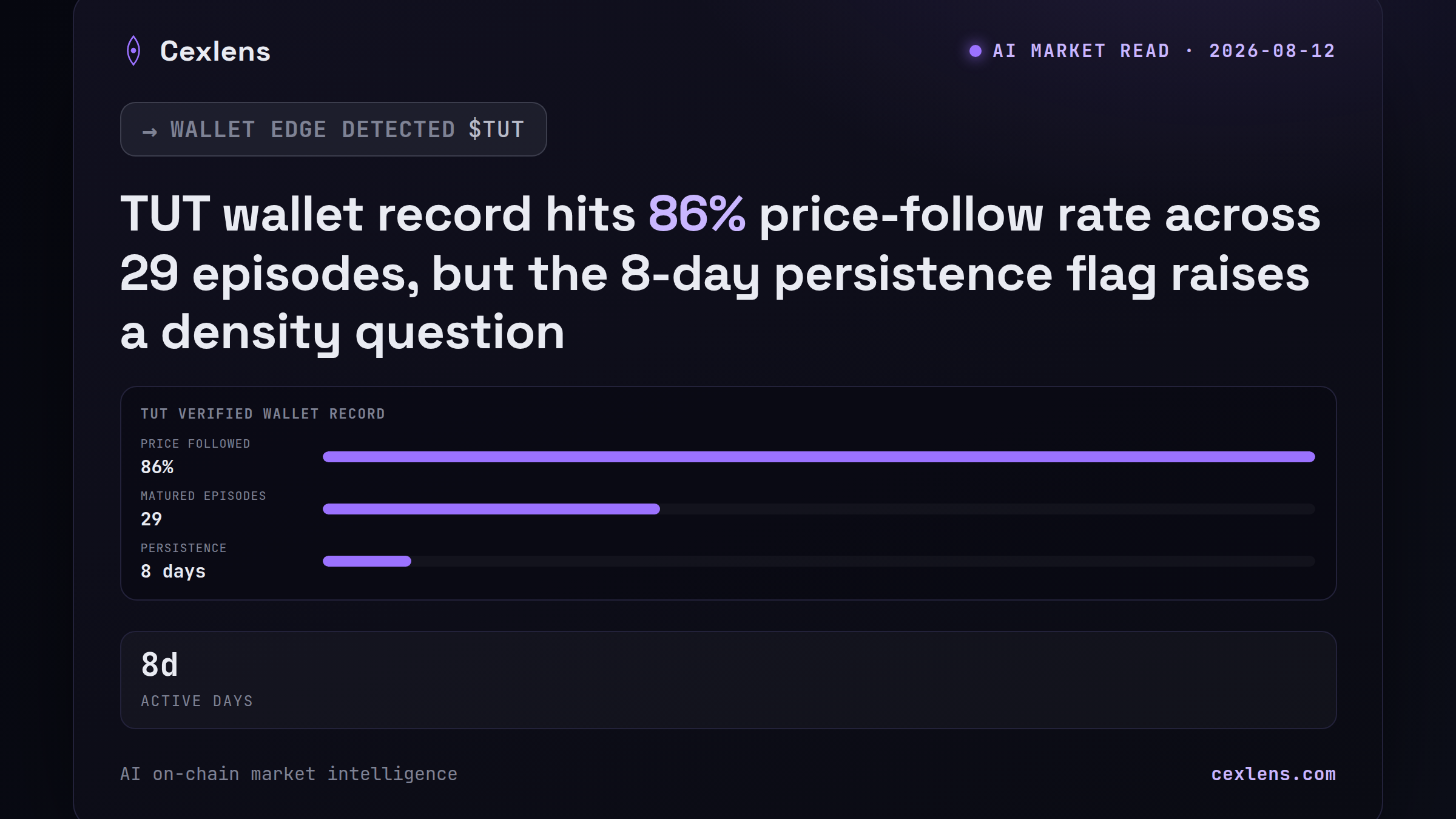Image resolution: width=1456 pixels, height=819 pixels.
Task: Open the cexlens.com link in the footer
Action: (1273, 774)
